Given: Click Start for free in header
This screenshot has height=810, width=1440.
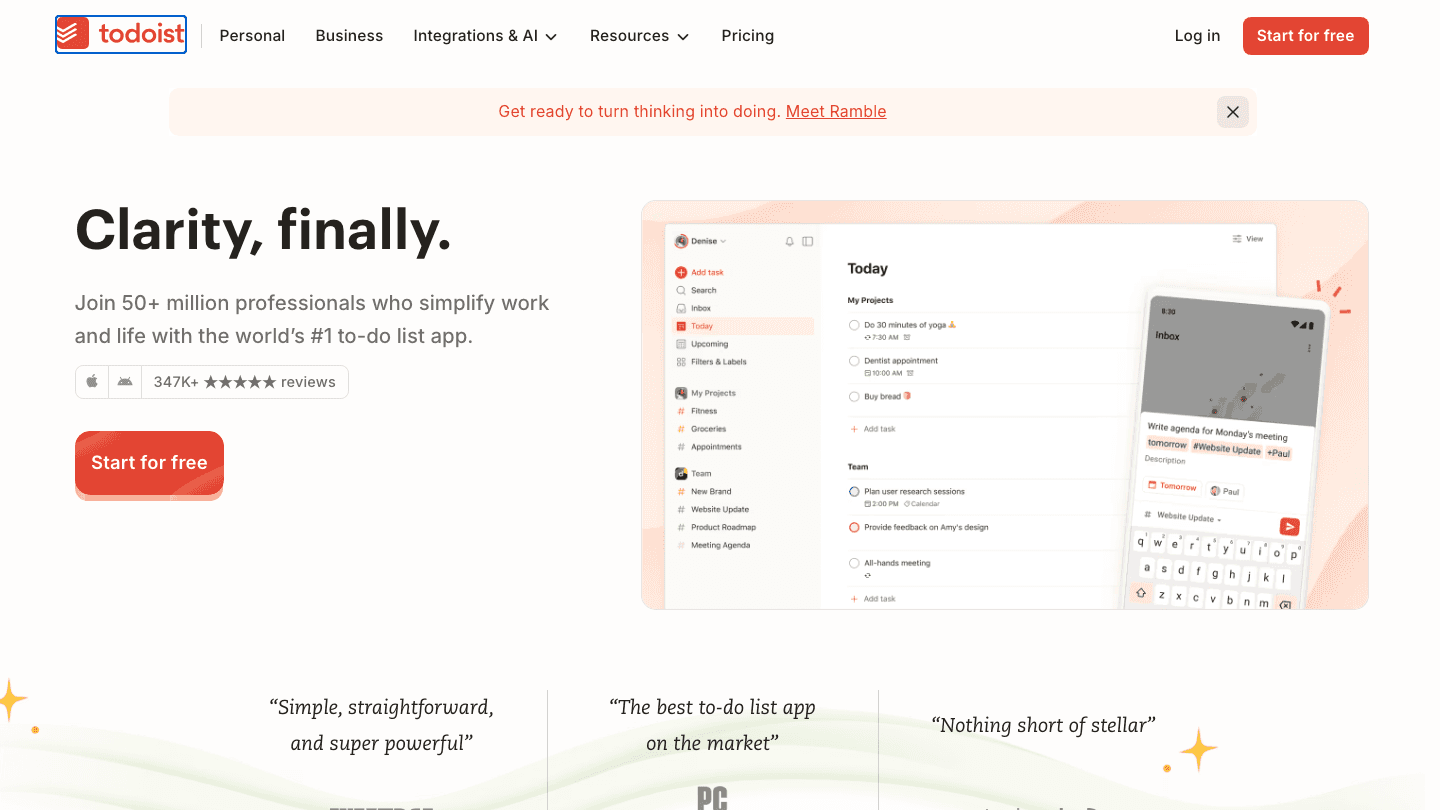Looking at the screenshot, I should point(1305,36).
